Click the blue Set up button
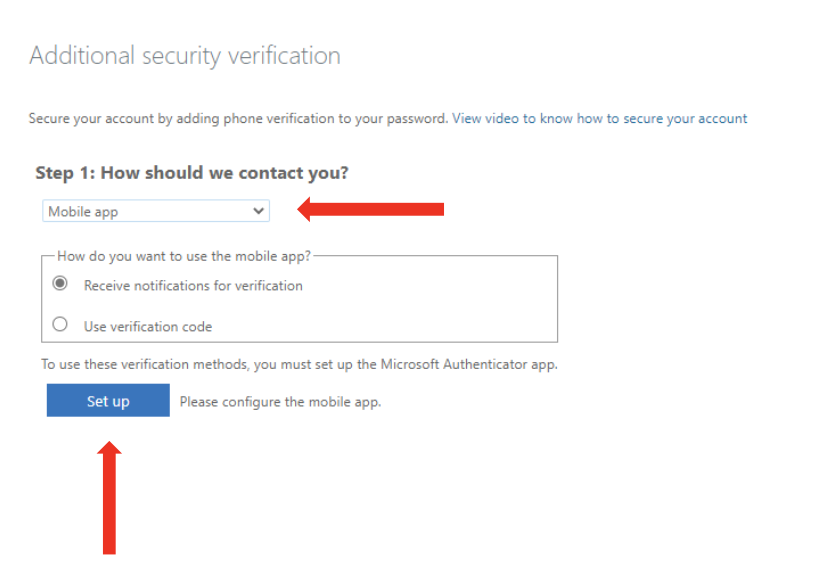The height and width of the screenshot is (574, 822). click(x=108, y=400)
